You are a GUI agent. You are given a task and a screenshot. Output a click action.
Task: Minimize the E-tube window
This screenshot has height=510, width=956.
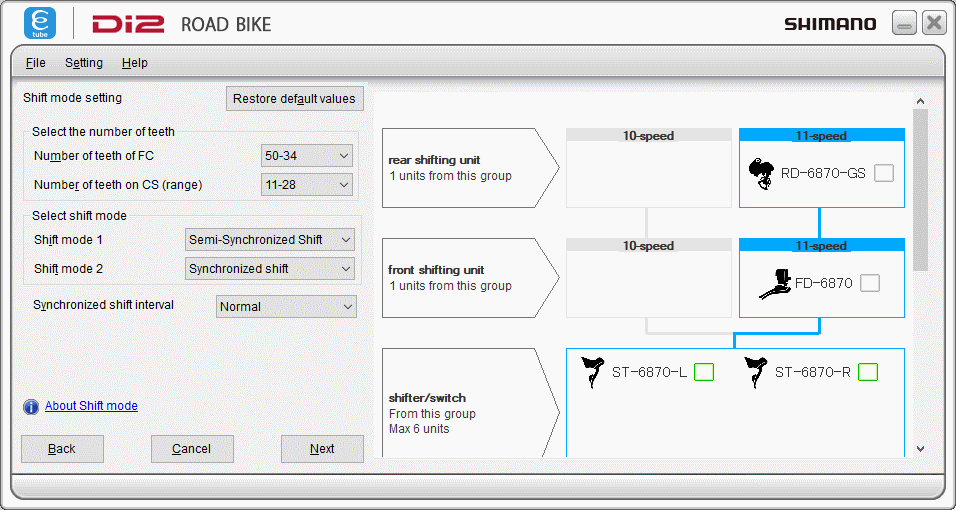pos(904,24)
